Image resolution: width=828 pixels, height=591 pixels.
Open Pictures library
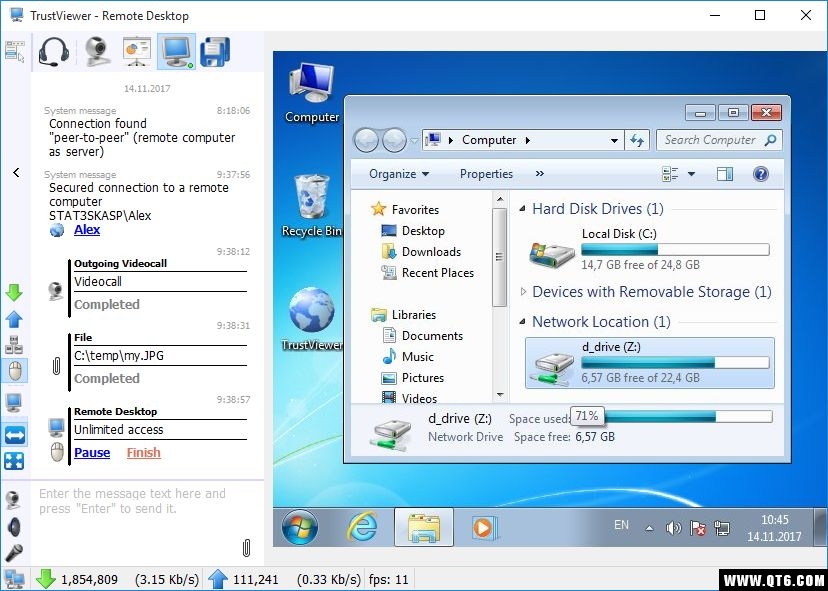click(x=413, y=378)
